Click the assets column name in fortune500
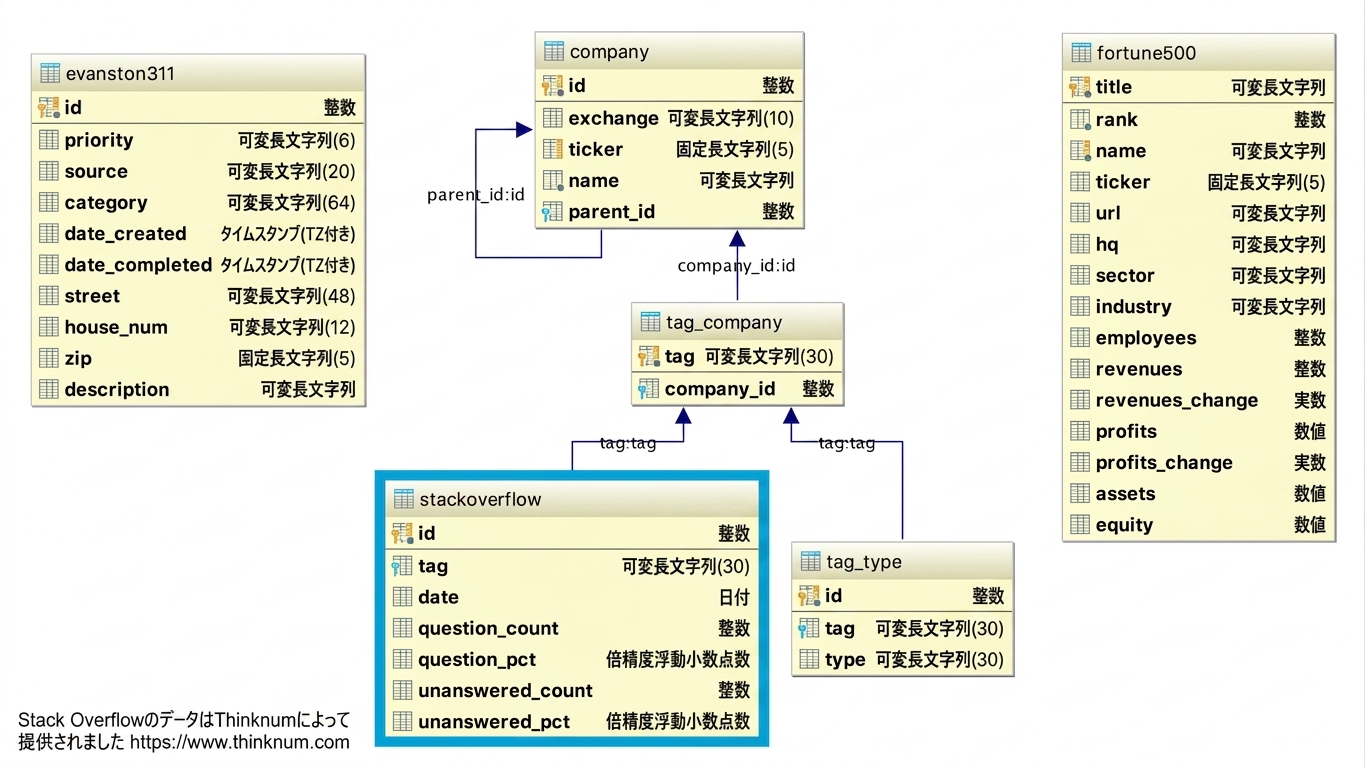Image resolution: width=1365 pixels, height=768 pixels. pyautogui.click(x=1125, y=494)
